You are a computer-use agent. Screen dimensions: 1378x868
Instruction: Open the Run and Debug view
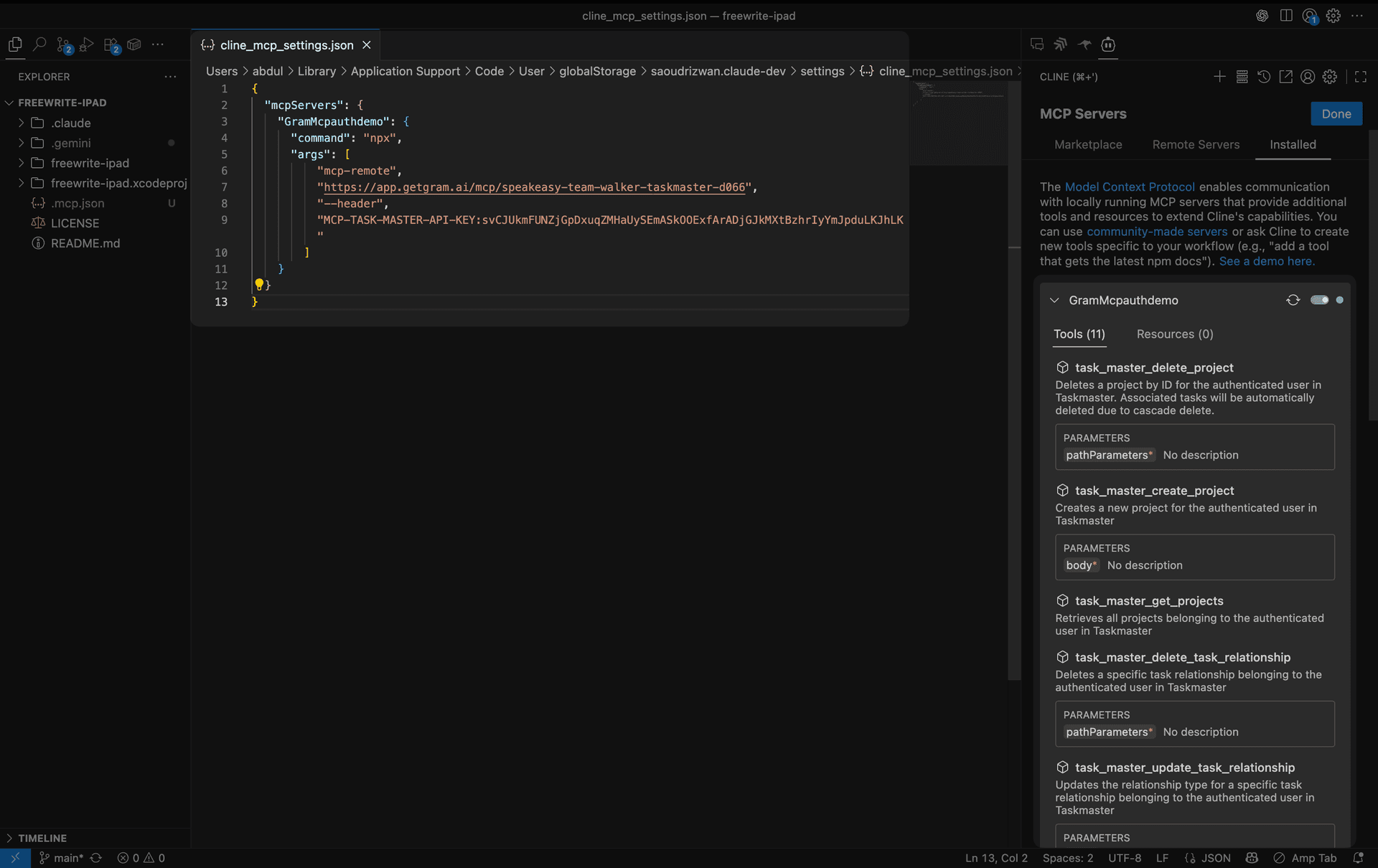coord(86,44)
